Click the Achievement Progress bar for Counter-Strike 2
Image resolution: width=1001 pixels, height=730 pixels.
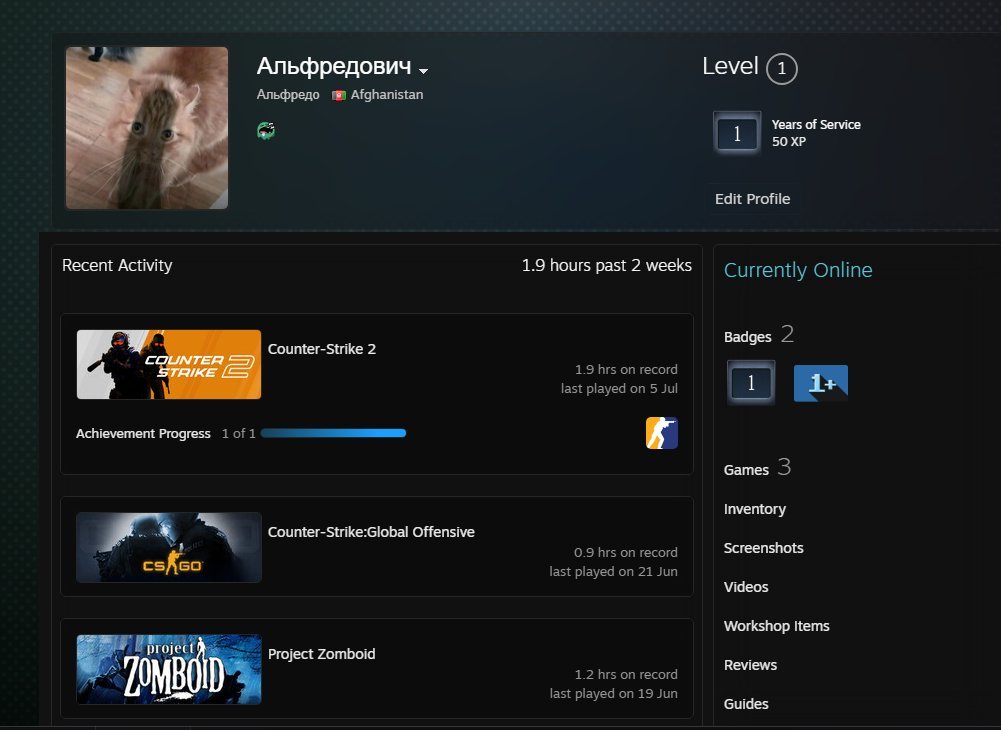[x=333, y=433]
